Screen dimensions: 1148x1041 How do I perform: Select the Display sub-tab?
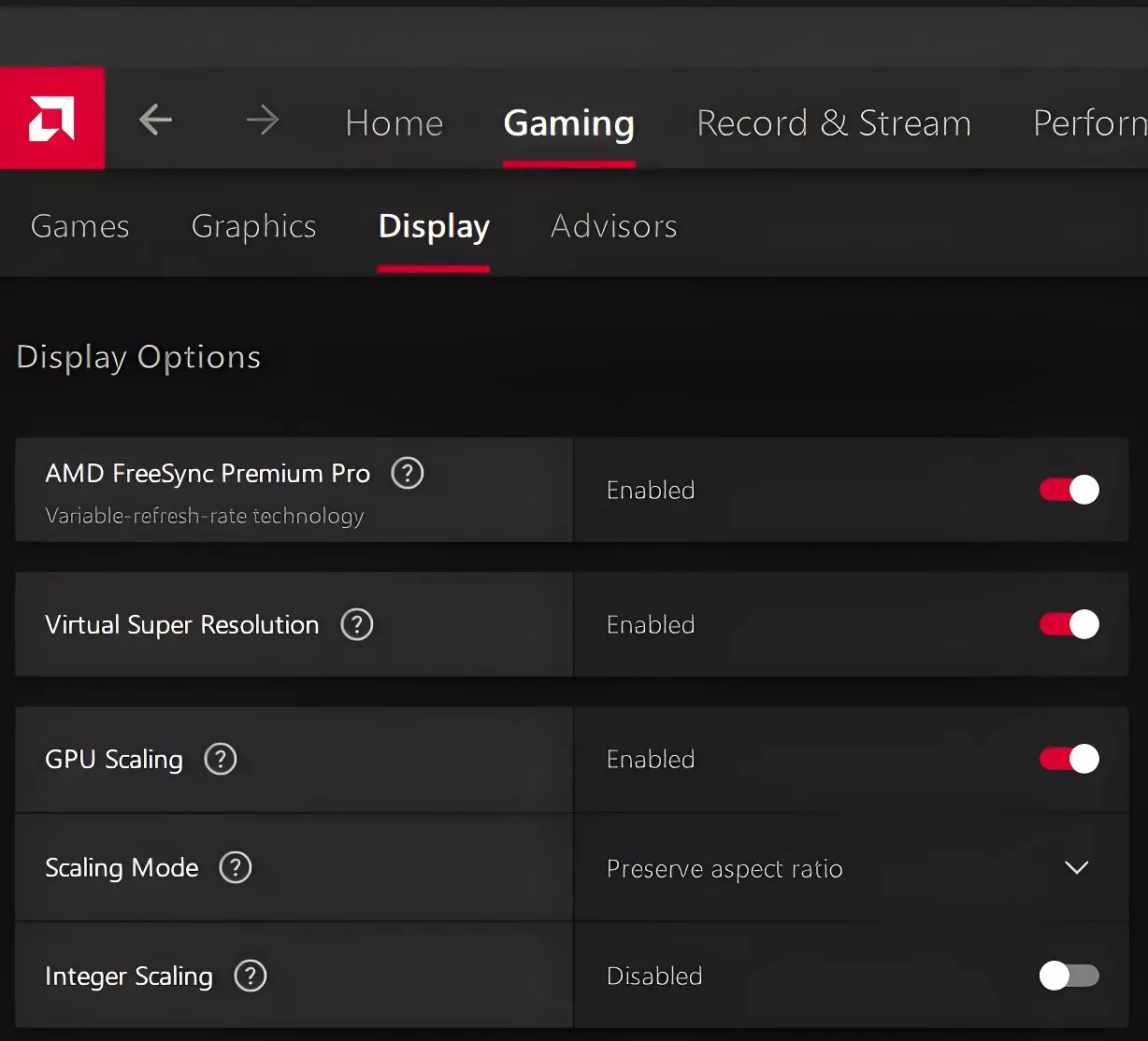tap(434, 227)
